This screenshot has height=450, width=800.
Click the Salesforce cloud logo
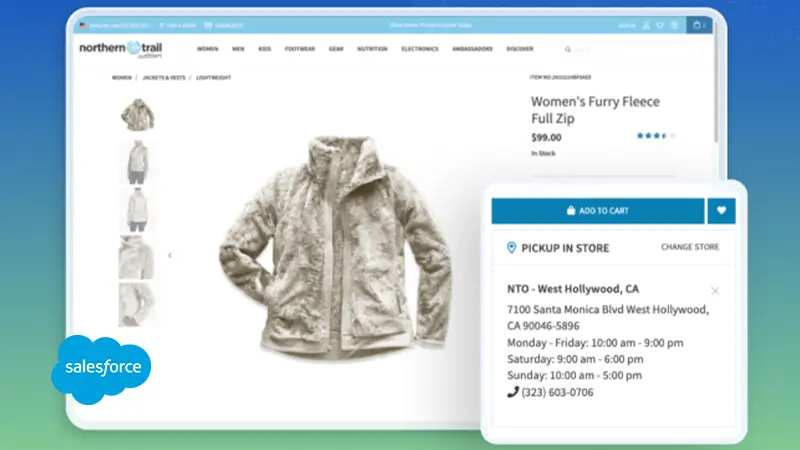[x=102, y=369]
